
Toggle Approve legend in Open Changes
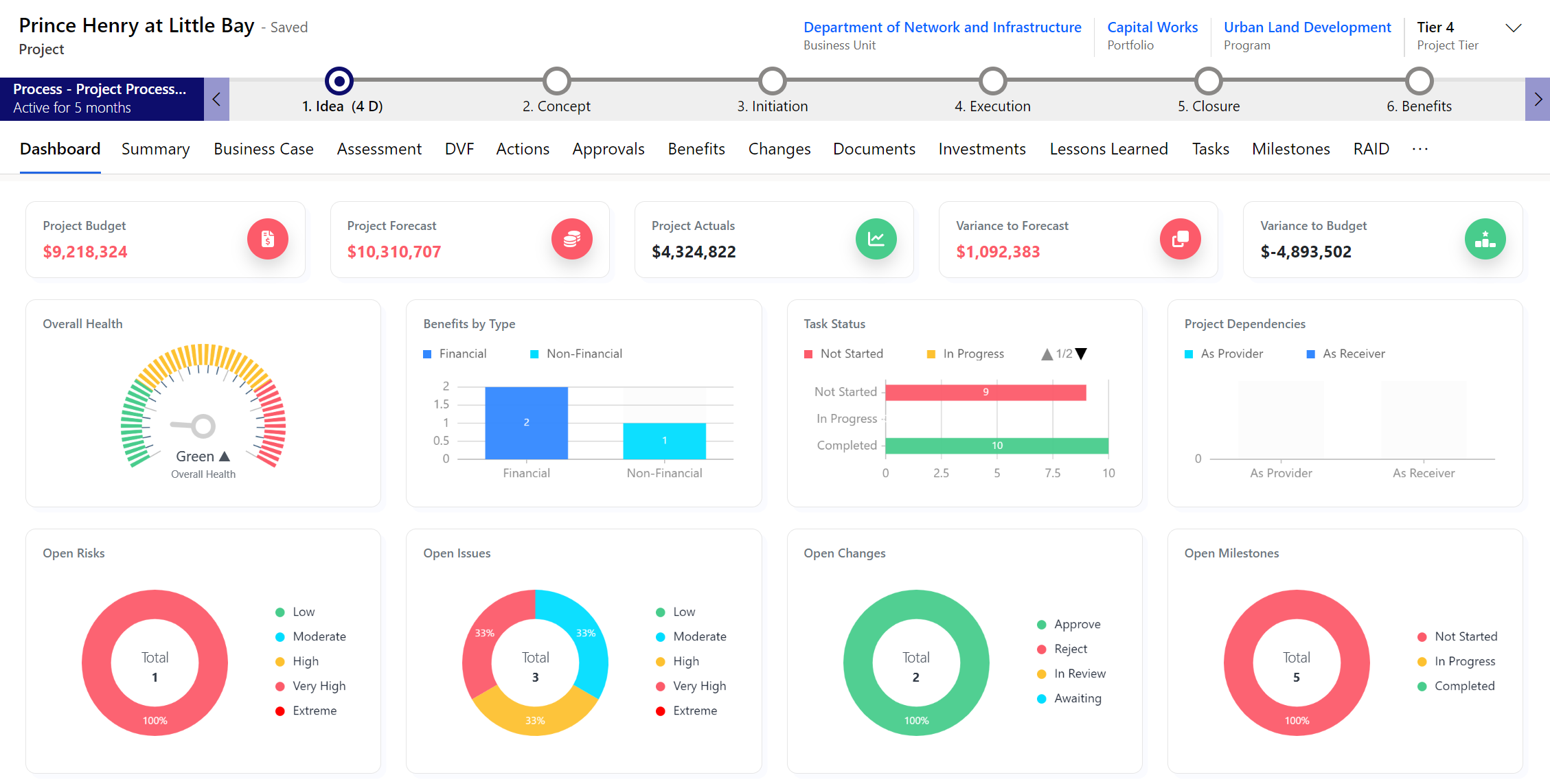coord(1069,624)
